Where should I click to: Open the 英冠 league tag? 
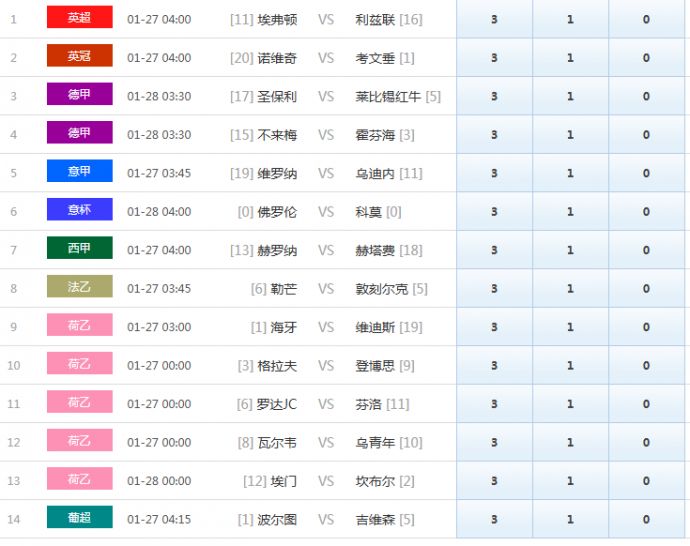[79, 57]
